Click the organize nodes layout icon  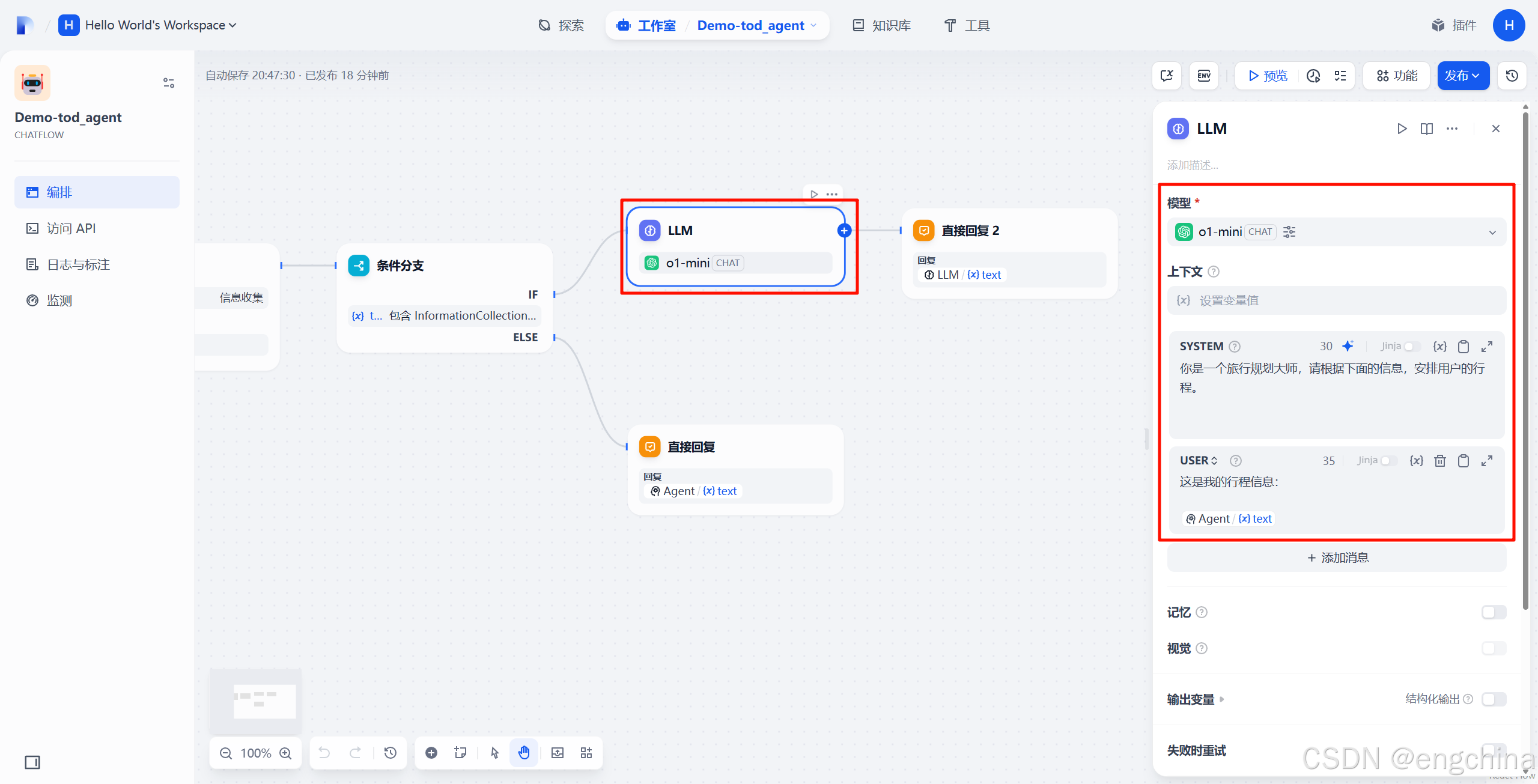[x=586, y=753]
